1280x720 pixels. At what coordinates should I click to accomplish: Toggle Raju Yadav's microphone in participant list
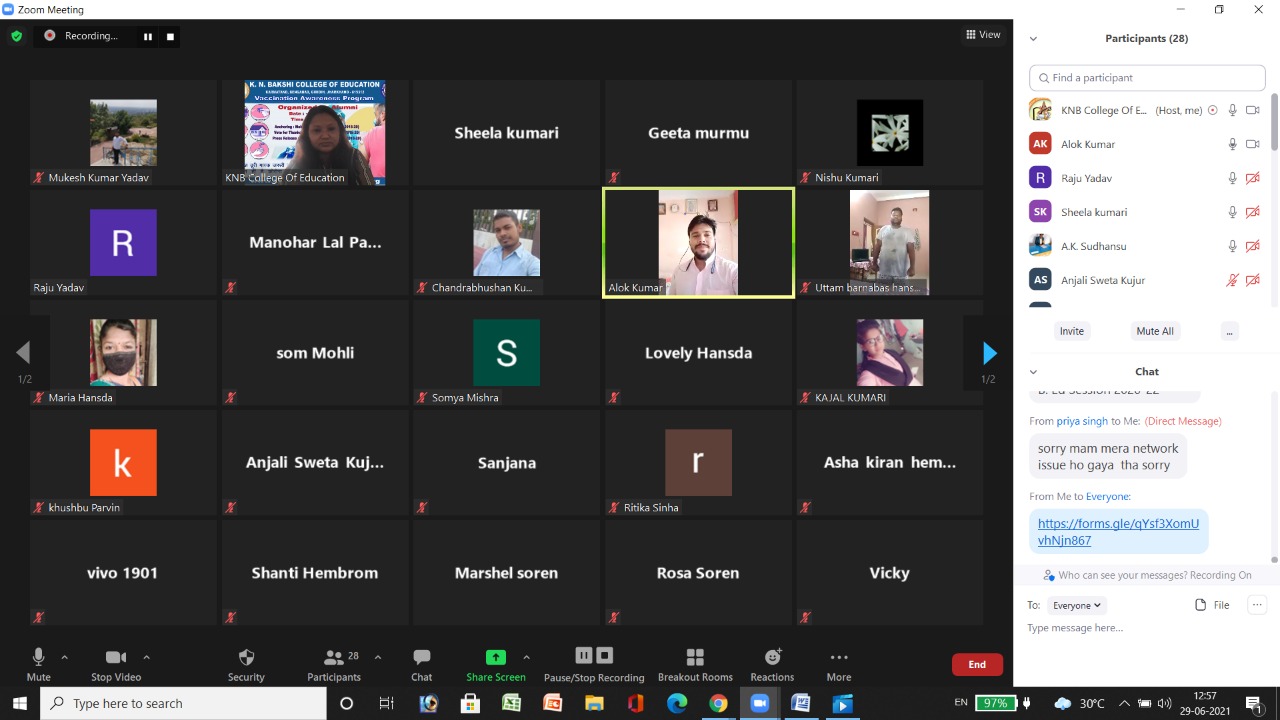[x=1233, y=178]
